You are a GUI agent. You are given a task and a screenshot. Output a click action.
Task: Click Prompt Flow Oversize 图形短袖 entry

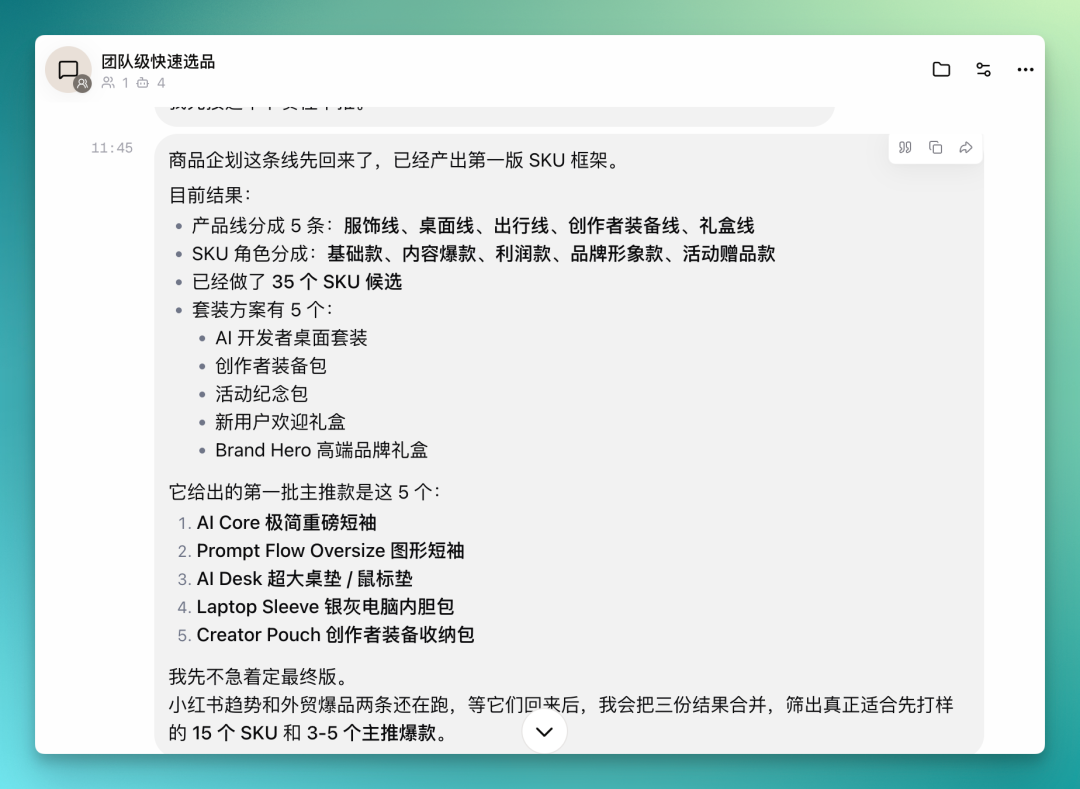[331, 551]
